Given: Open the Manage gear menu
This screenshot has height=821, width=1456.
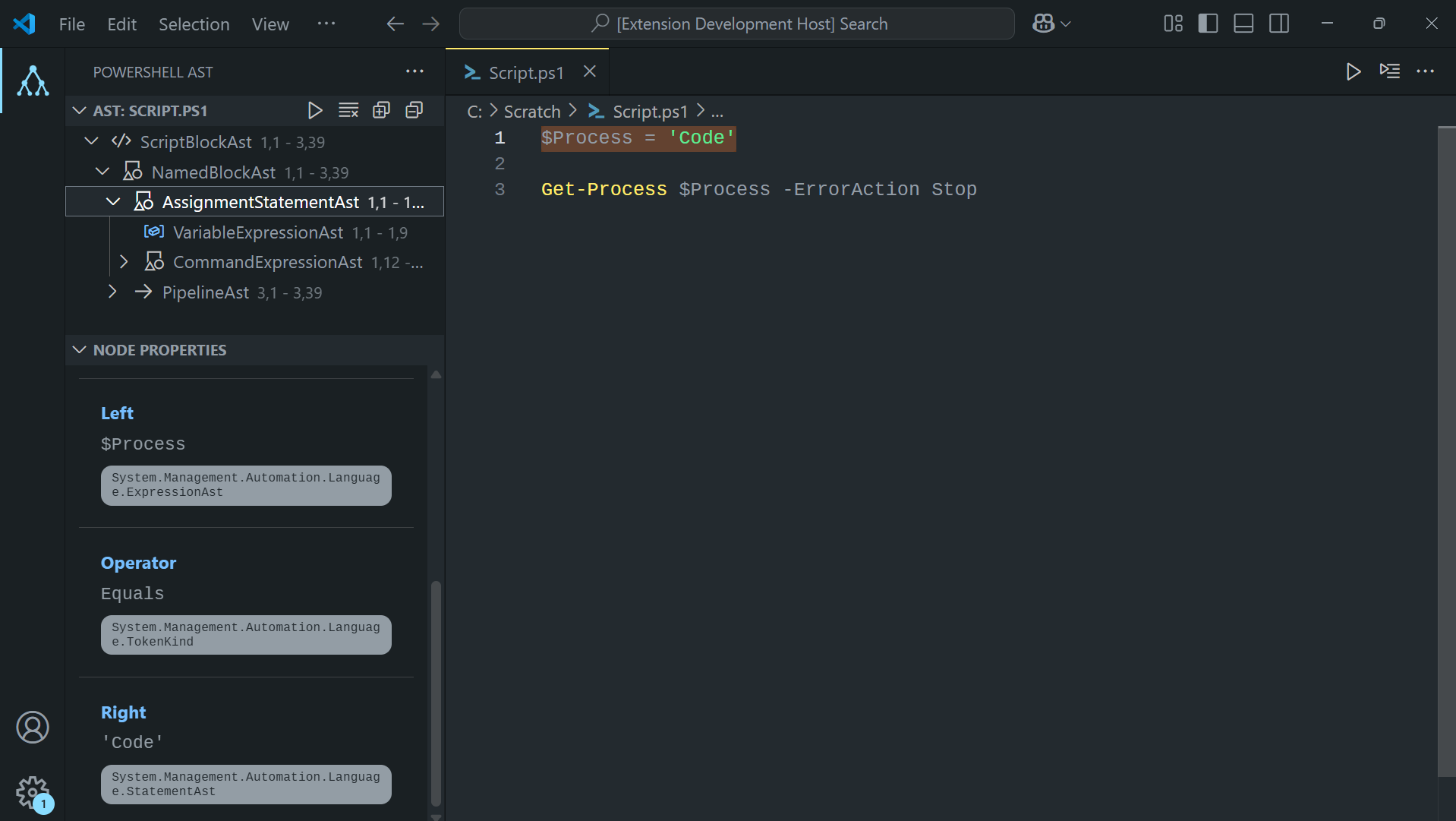Looking at the screenshot, I should 33,792.
